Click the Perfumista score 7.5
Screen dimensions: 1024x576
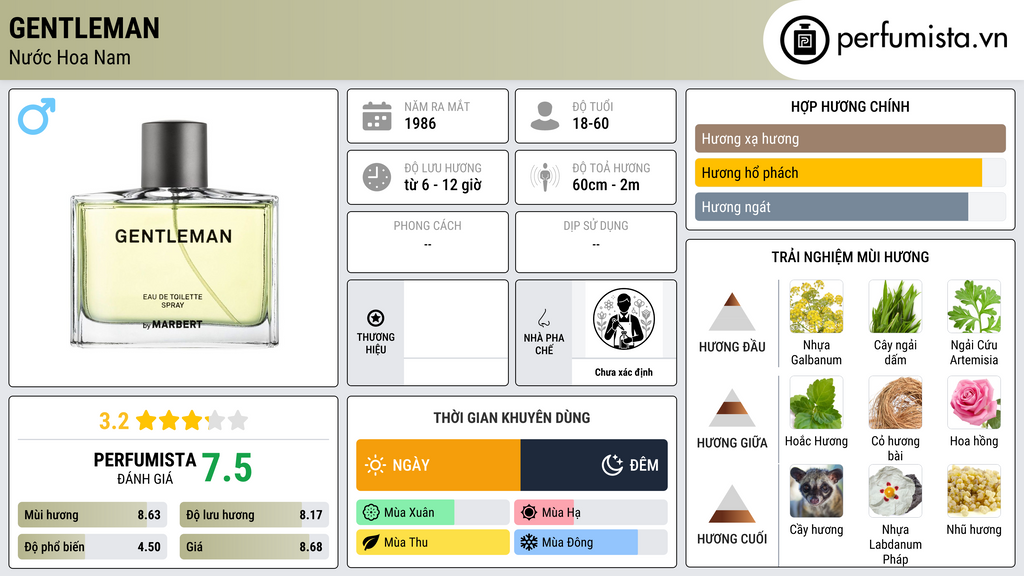tap(227, 468)
